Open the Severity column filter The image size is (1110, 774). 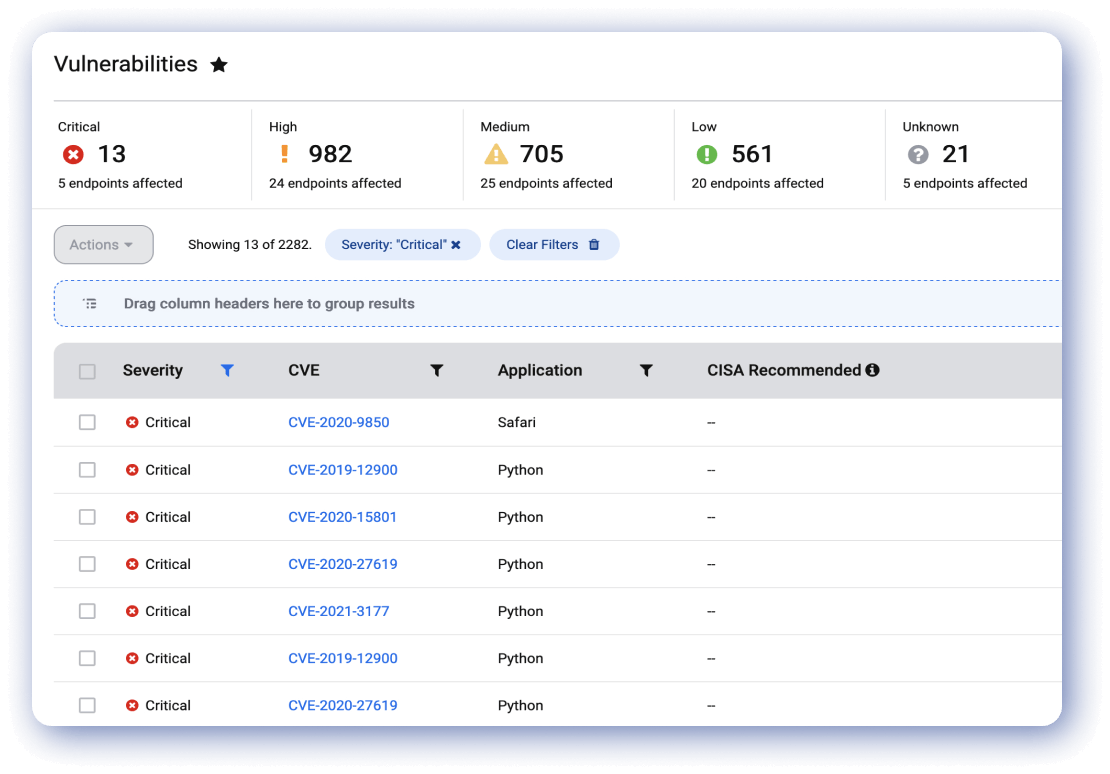[x=227, y=370]
